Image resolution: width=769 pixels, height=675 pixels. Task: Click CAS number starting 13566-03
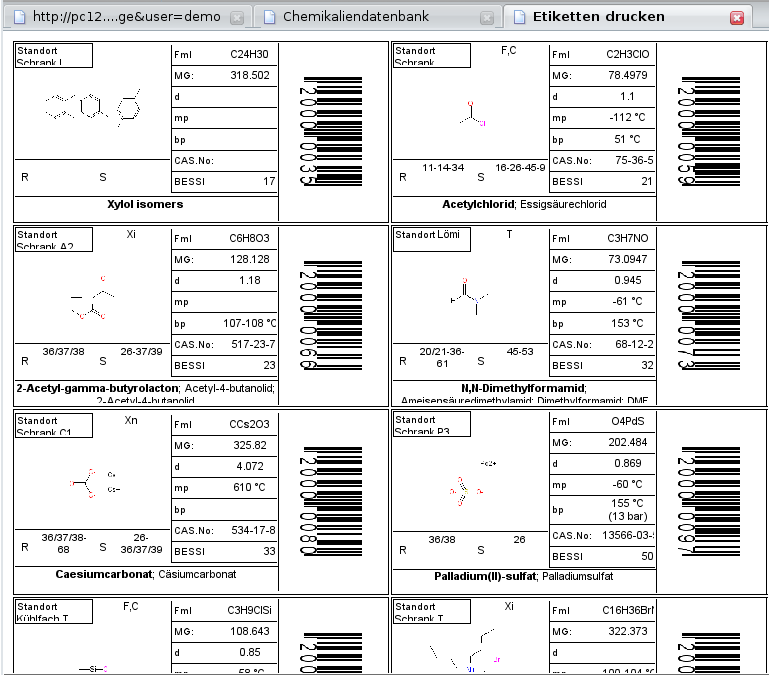628,535
